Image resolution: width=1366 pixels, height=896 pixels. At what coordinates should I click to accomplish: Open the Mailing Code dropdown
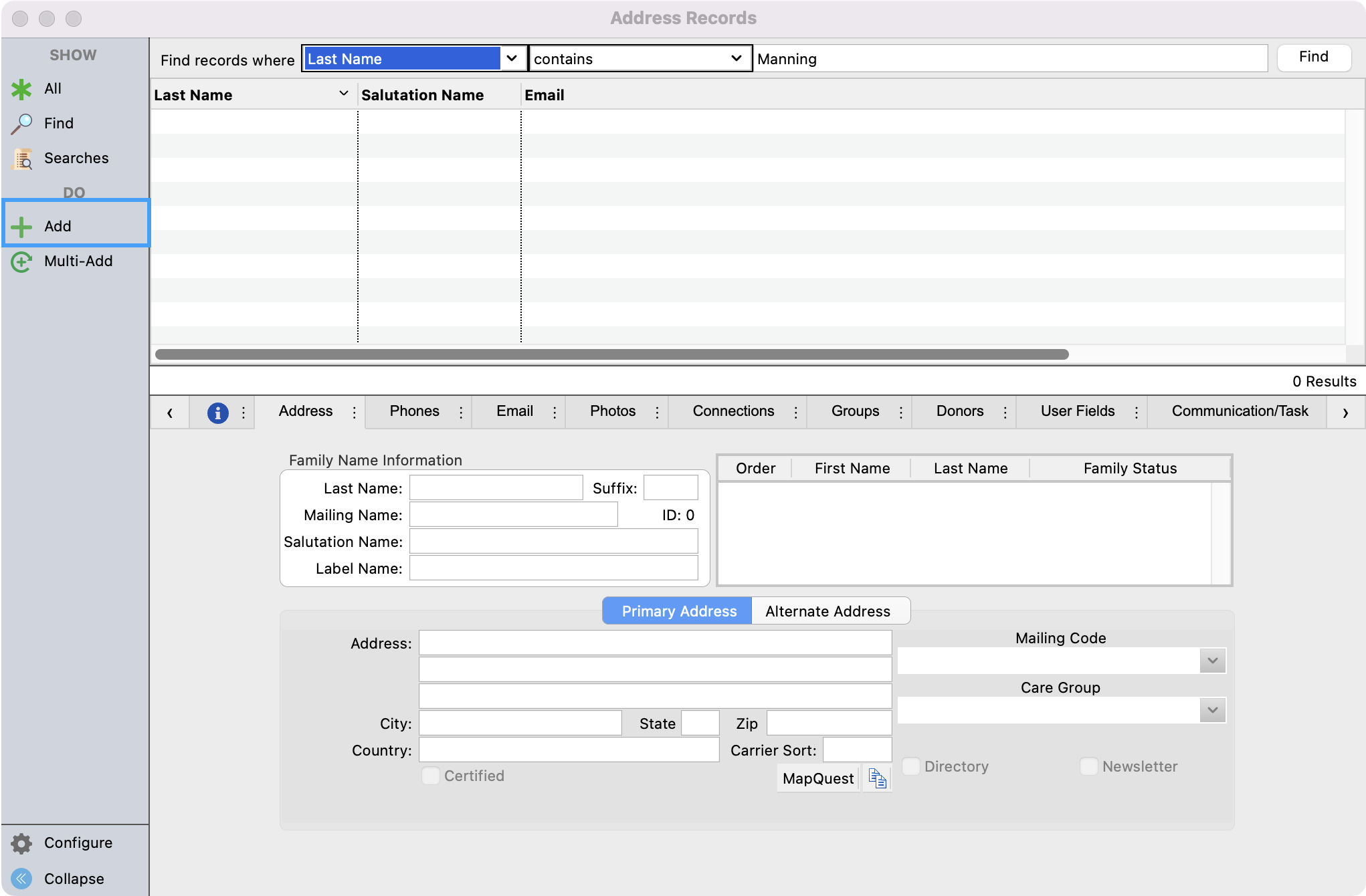click(1211, 661)
